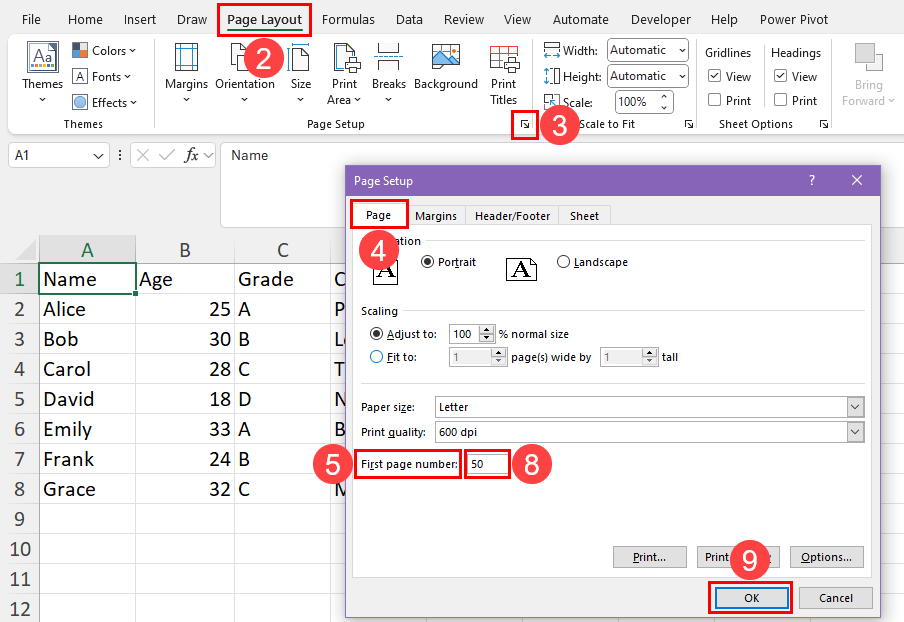Click the formula bar Cancel X icon
The height and width of the screenshot is (622, 904).
[144, 155]
